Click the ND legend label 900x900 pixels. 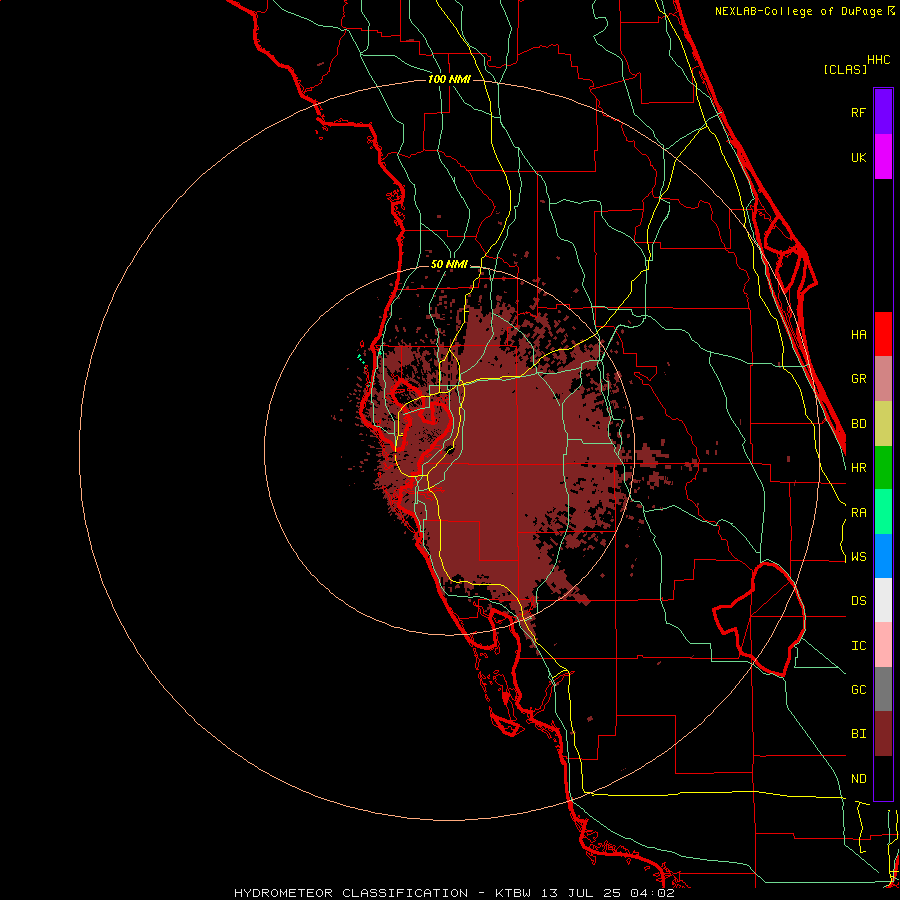click(x=858, y=779)
